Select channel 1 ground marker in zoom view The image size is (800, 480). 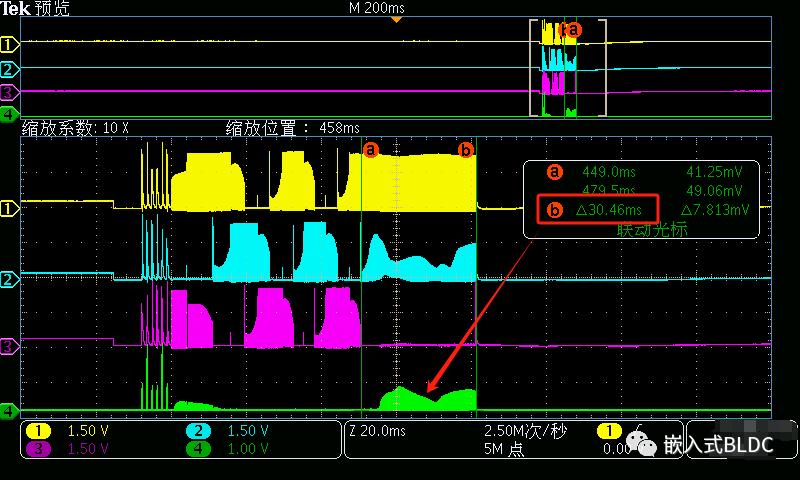click(9, 208)
